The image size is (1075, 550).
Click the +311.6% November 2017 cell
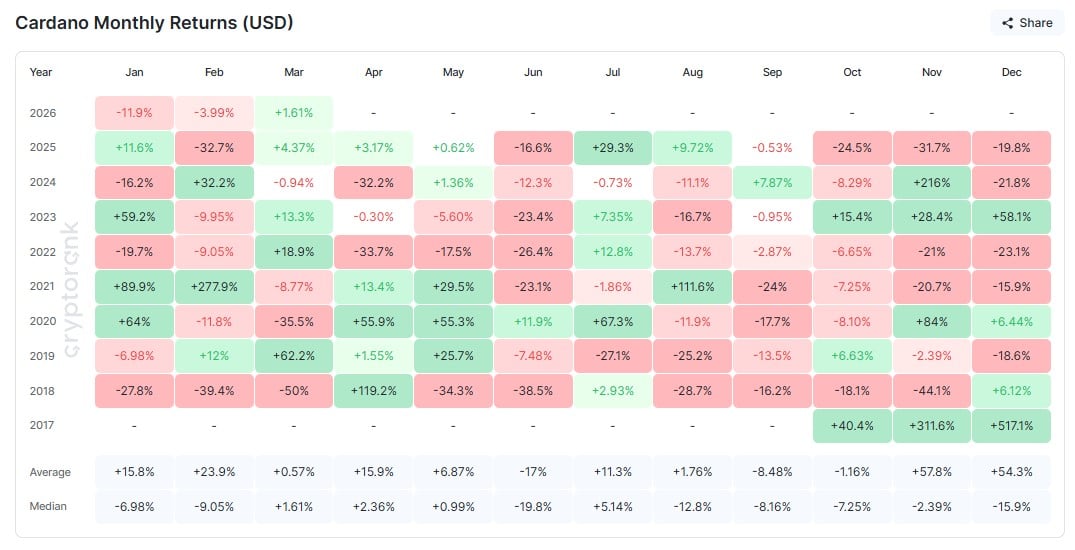(x=932, y=425)
